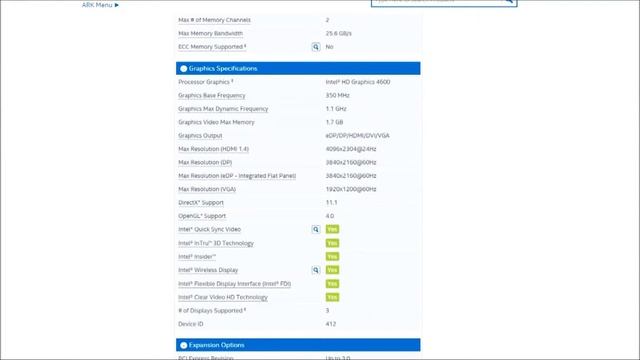This screenshot has height=360, width=640.
Task: Open the Max Resolution (HDMI 1.4) link
Action: 213,149
